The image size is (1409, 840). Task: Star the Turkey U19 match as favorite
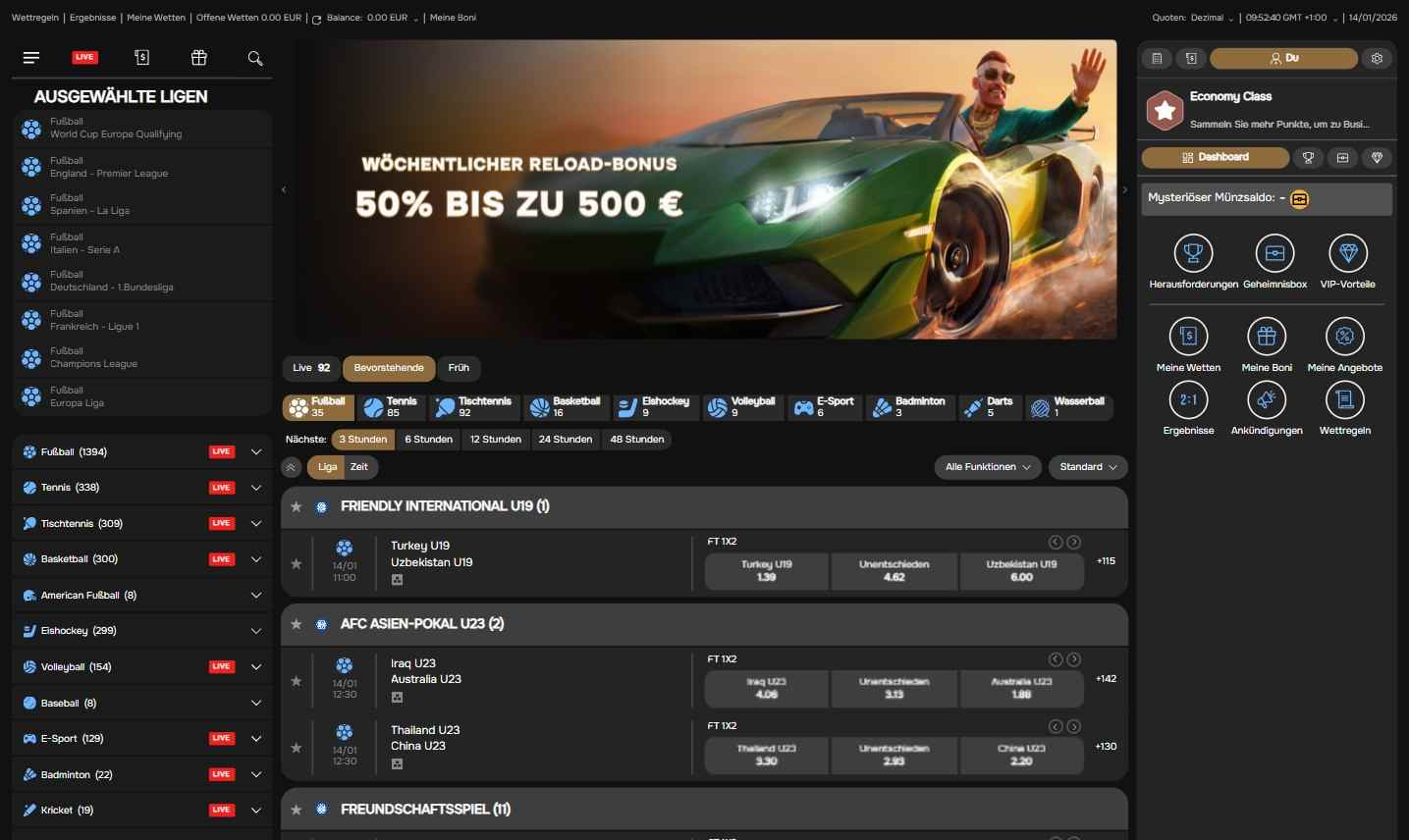296,563
